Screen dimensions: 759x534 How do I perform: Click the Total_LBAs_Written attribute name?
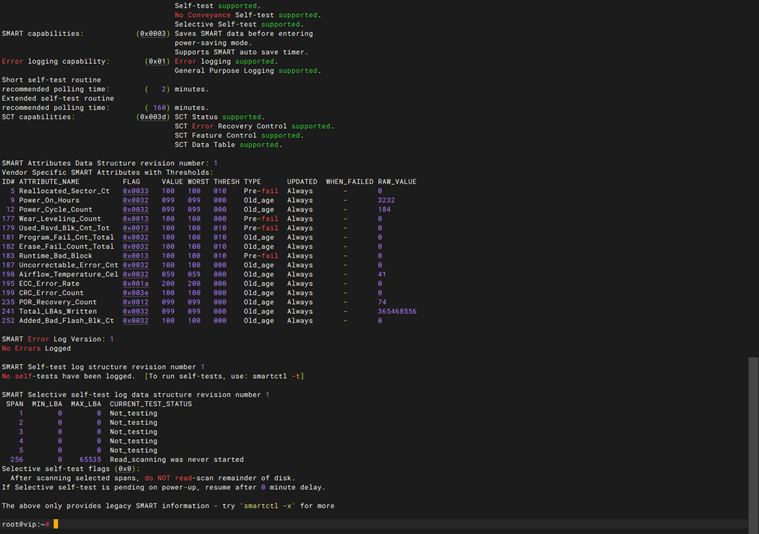coord(58,311)
